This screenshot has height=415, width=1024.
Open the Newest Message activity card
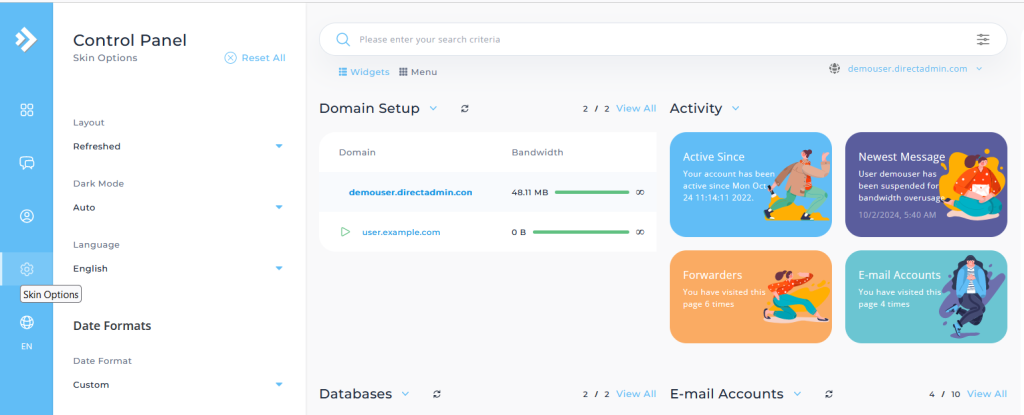pyautogui.click(x=925, y=184)
